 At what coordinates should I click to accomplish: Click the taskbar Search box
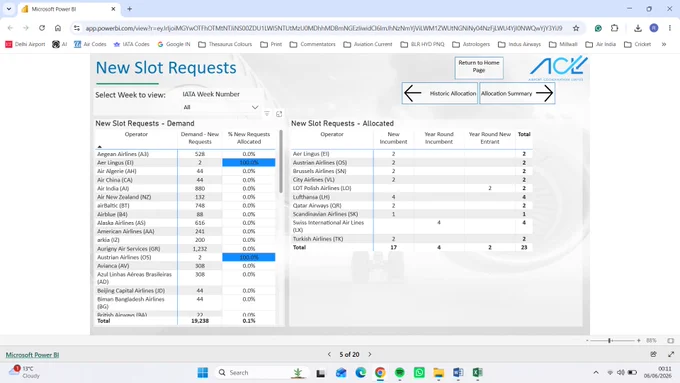262,373
